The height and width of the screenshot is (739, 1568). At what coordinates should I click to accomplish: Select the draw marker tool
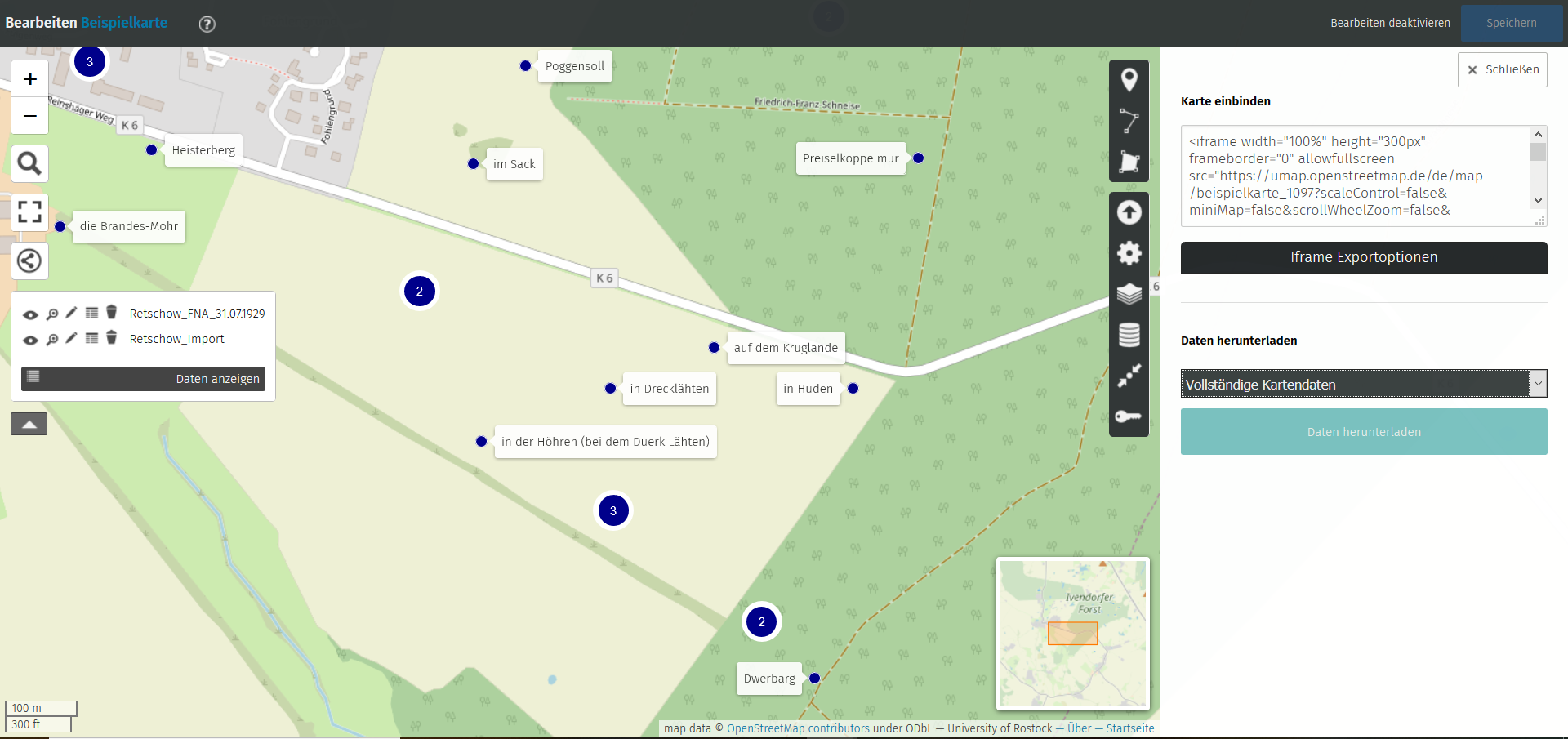tap(1129, 80)
